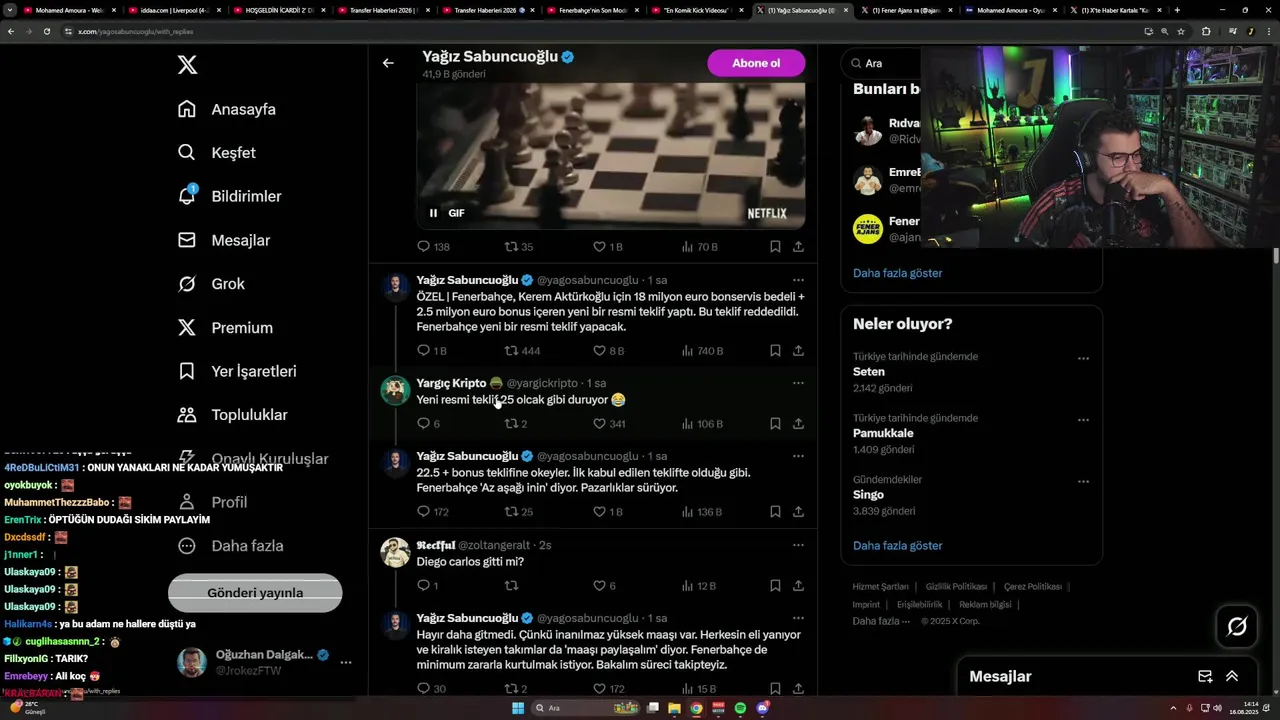The height and width of the screenshot is (720, 1280).
Task: Click the Gönderi yayınla button
Action: pos(255,593)
